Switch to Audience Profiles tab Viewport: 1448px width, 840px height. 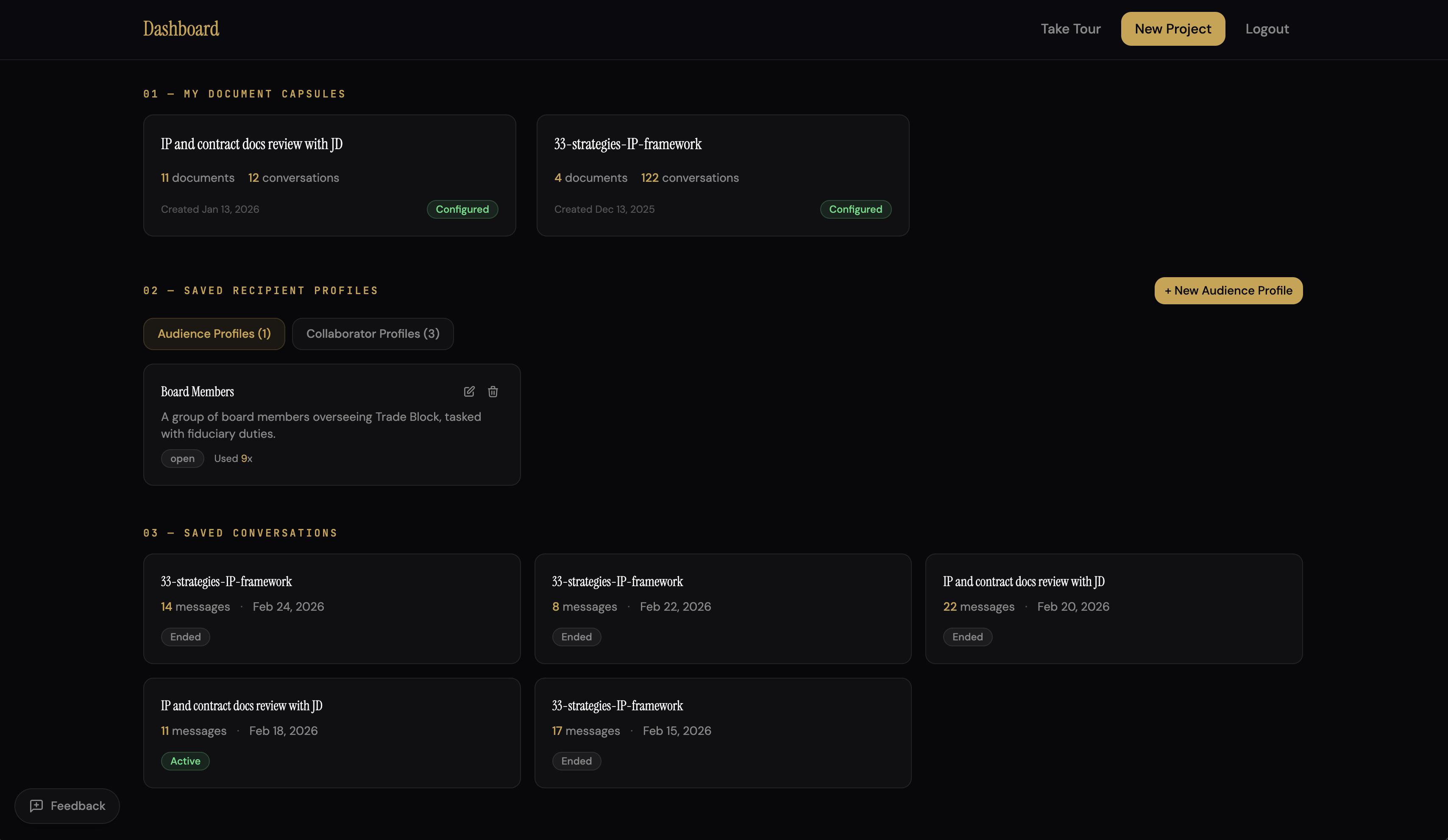tap(214, 334)
